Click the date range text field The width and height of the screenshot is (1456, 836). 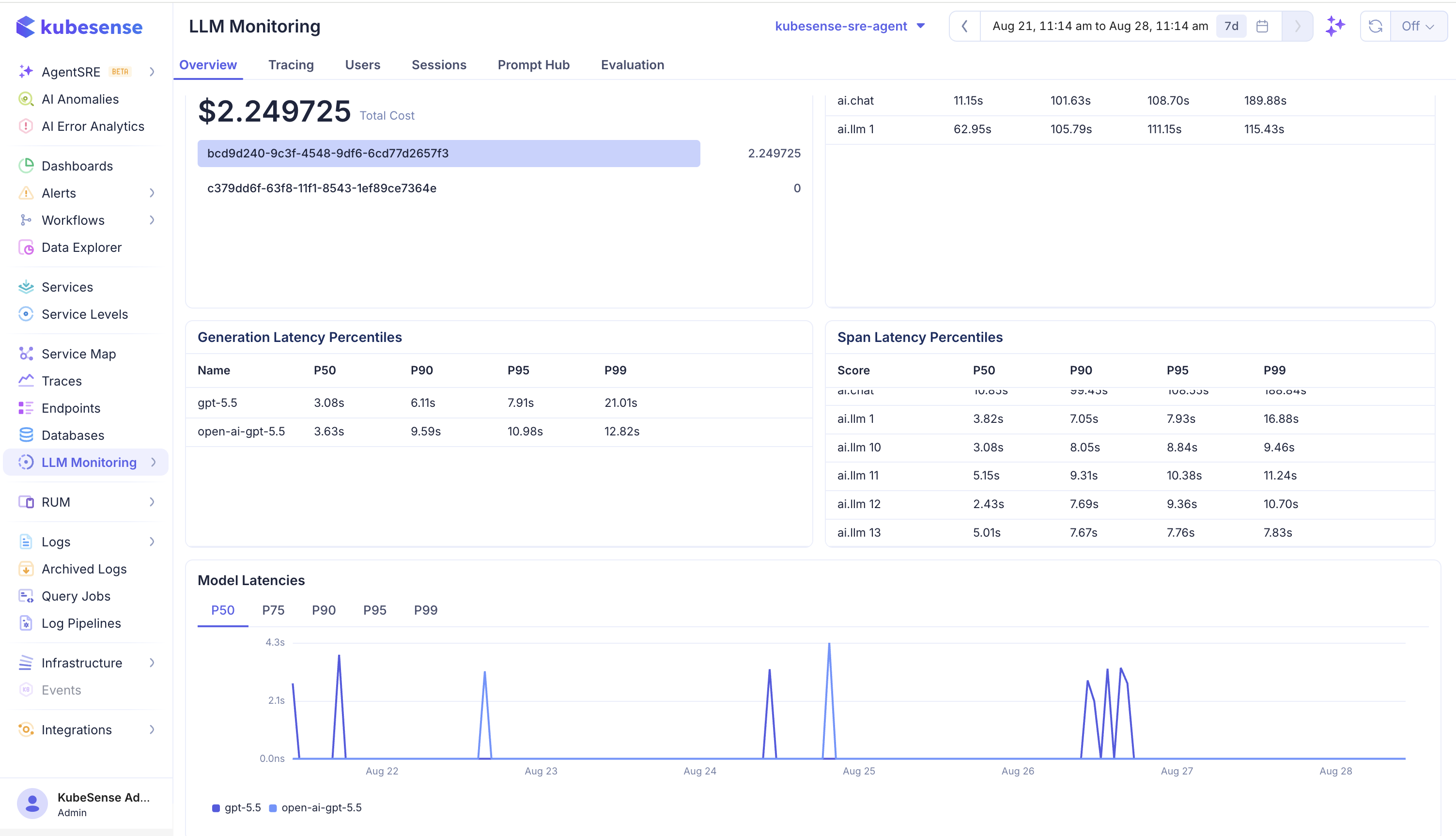1100,26
